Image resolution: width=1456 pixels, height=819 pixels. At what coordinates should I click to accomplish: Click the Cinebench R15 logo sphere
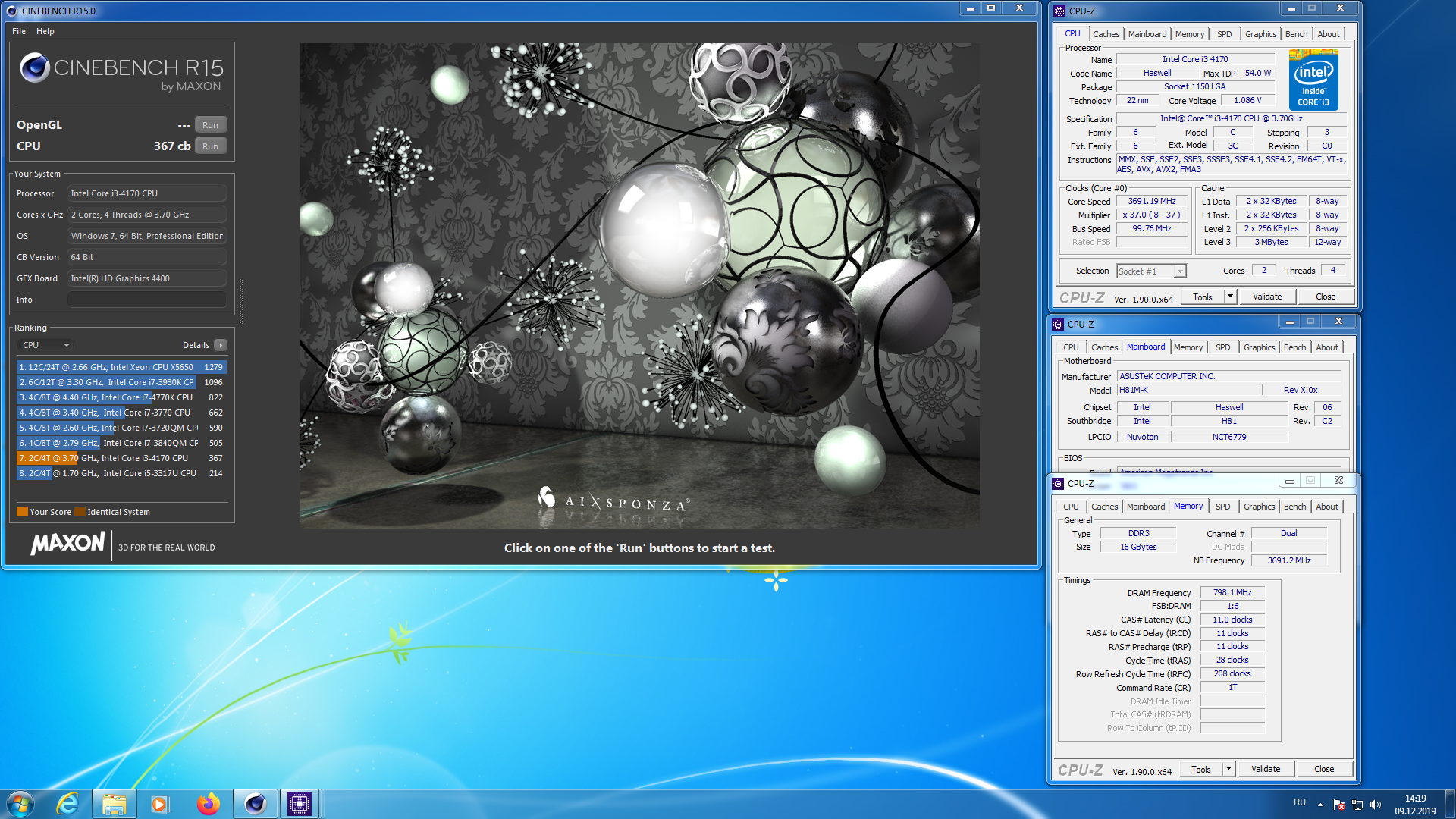(35, 67)
